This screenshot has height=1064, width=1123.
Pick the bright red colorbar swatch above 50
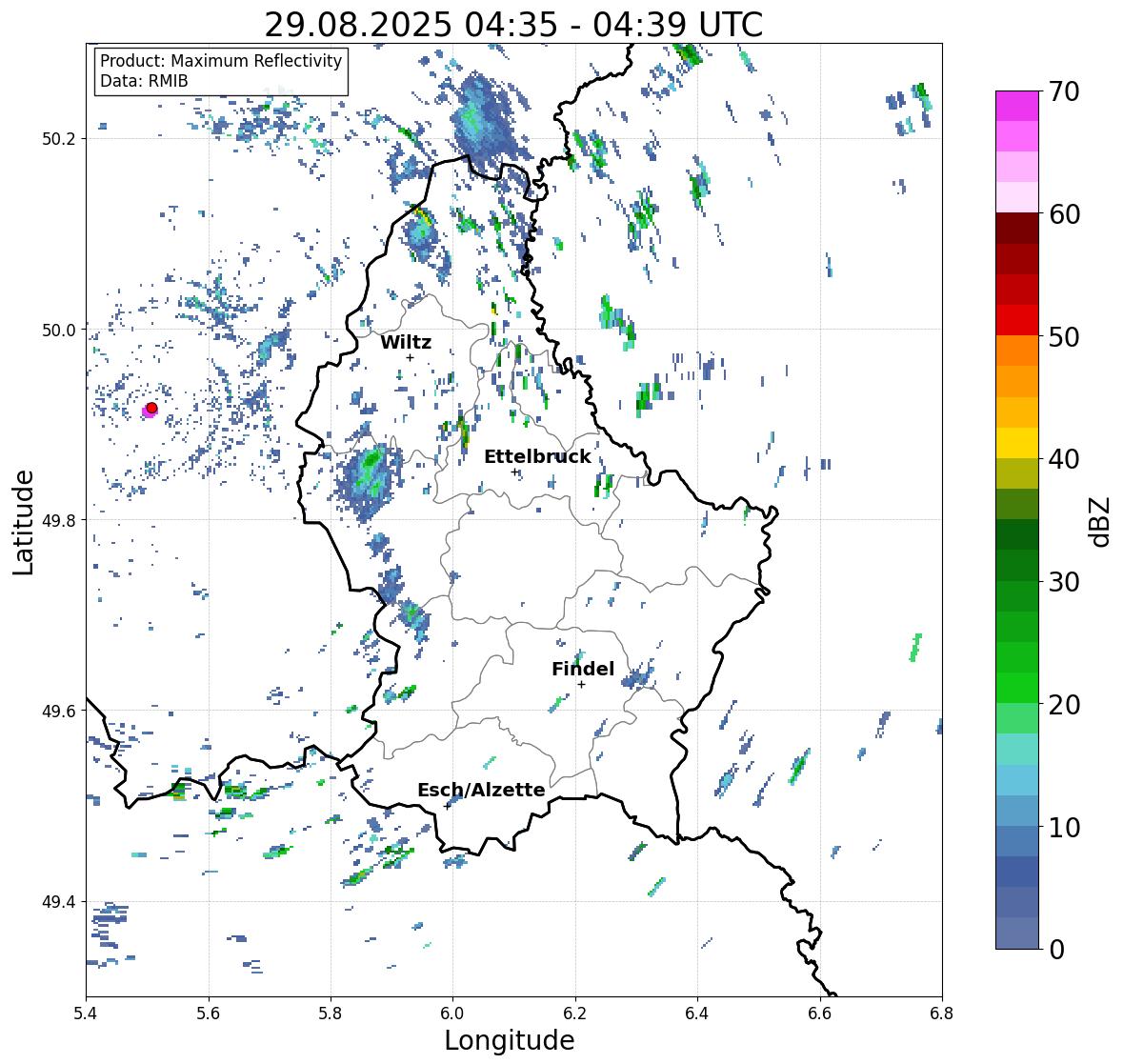pyautogui.click(x=1017, y=320)
